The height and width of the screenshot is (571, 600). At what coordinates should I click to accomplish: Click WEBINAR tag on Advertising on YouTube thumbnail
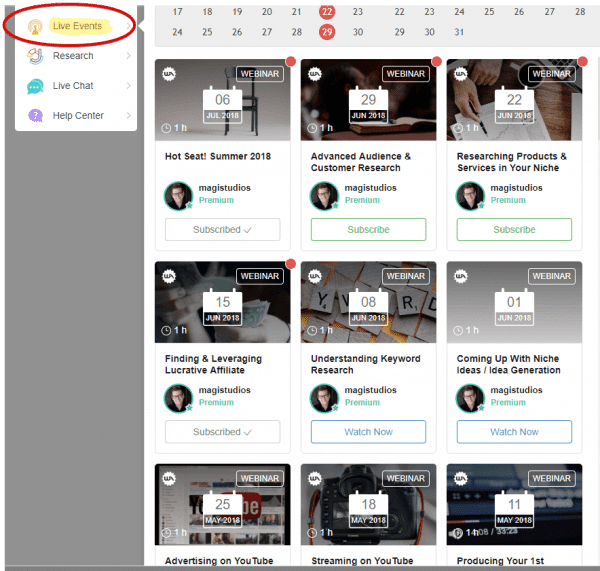(x=260, y=478)
